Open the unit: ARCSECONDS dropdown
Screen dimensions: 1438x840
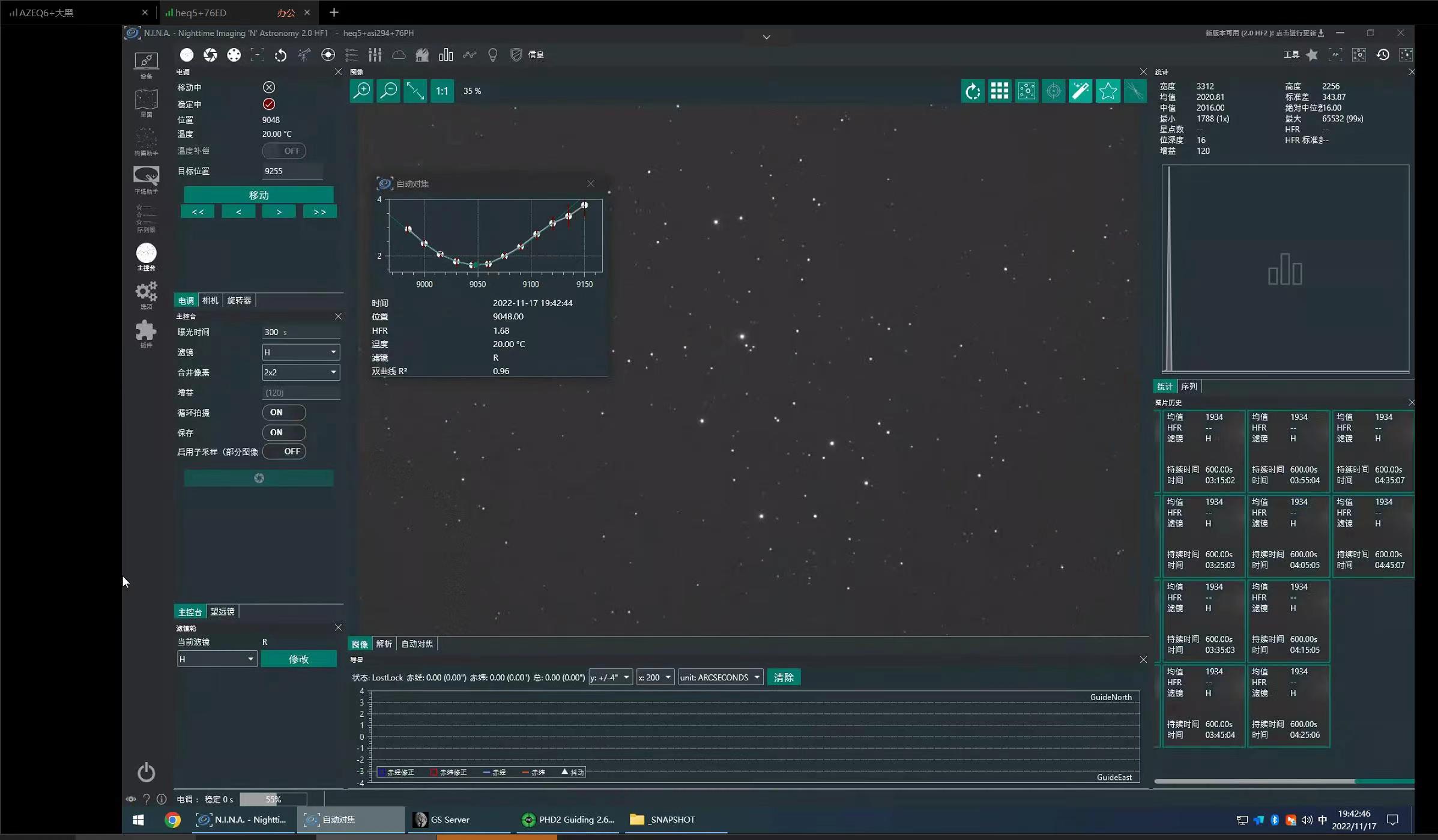tap(721, 677)
